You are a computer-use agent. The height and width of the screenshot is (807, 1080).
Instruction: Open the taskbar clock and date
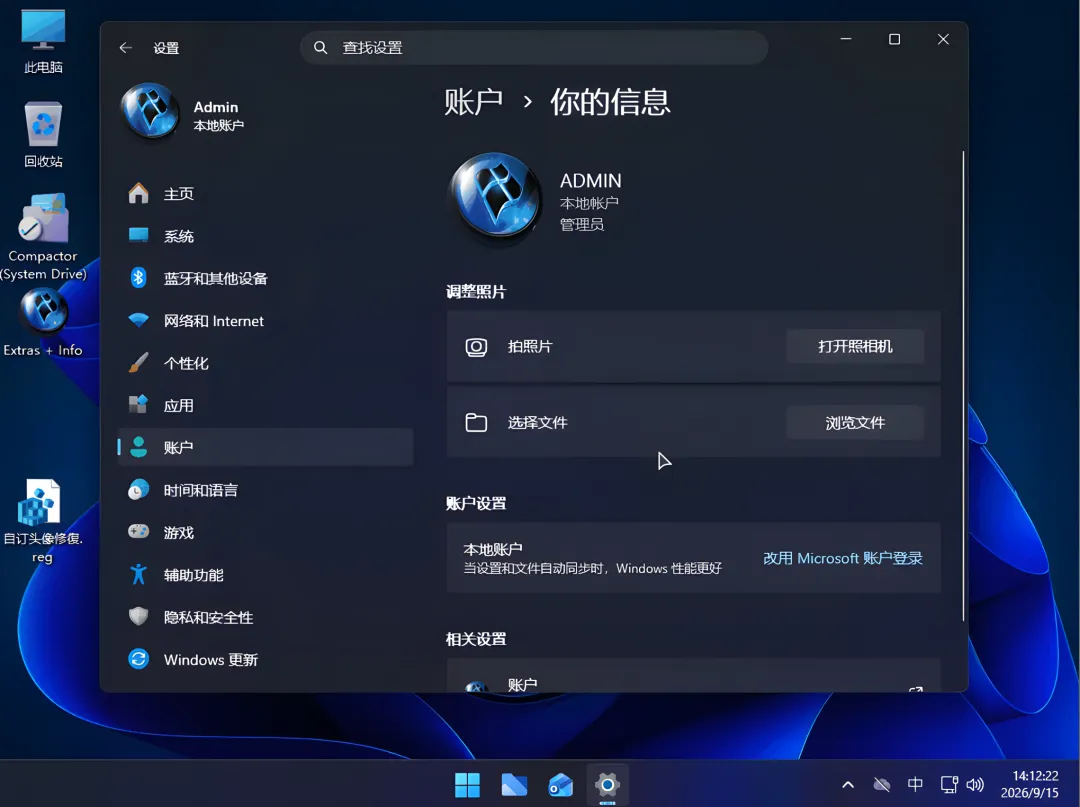tap(1030, 784)
